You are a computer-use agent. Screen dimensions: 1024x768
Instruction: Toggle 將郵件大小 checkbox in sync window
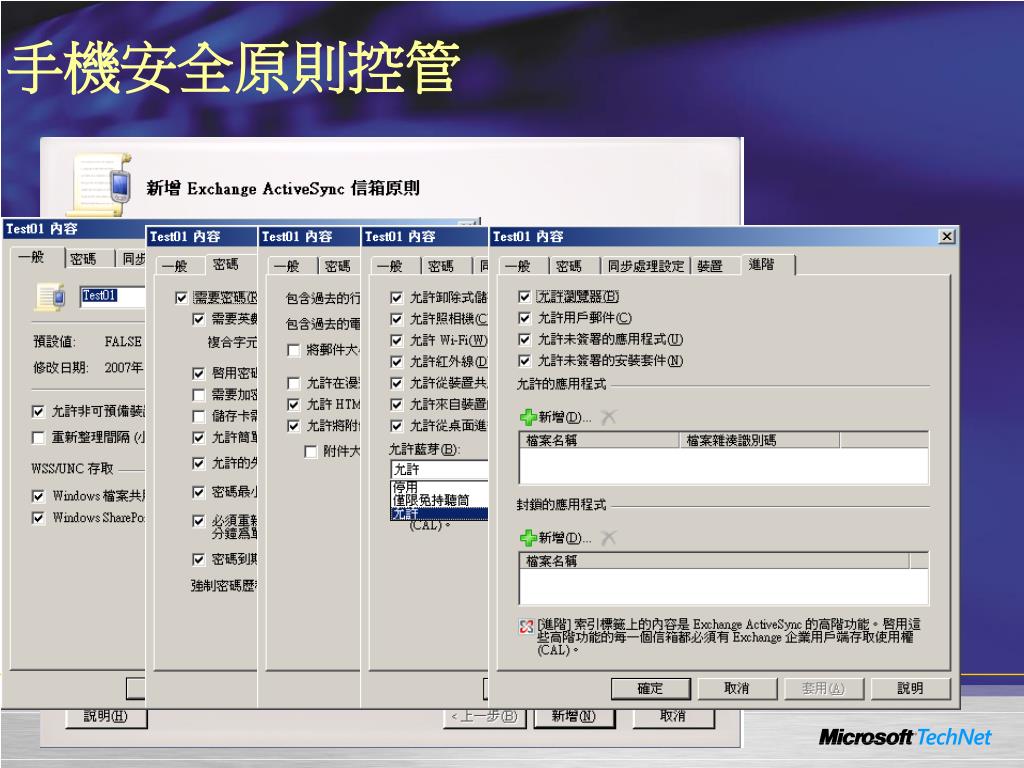[293, 350]
